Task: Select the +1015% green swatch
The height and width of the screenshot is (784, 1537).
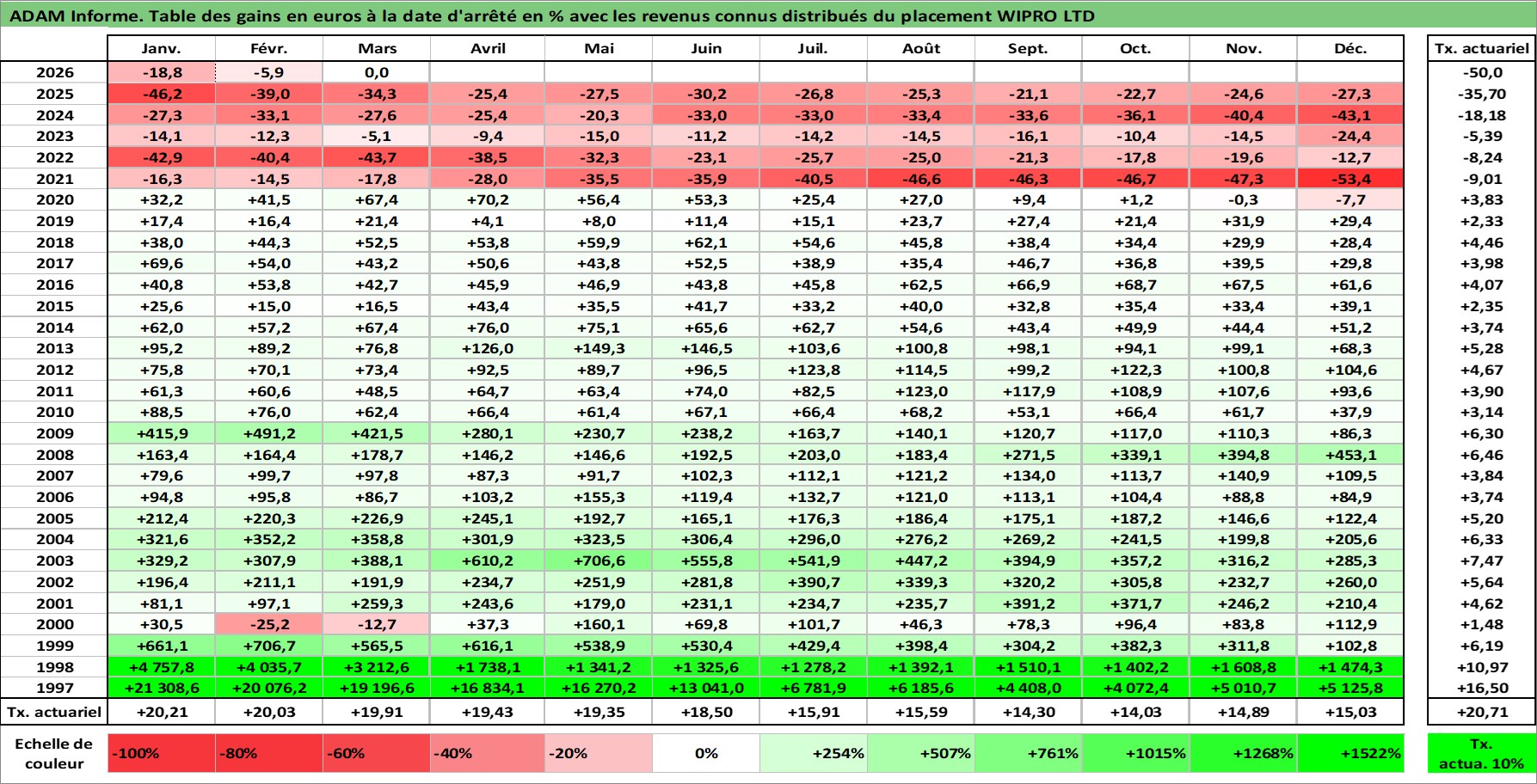Action: [x=1136, y=753]
